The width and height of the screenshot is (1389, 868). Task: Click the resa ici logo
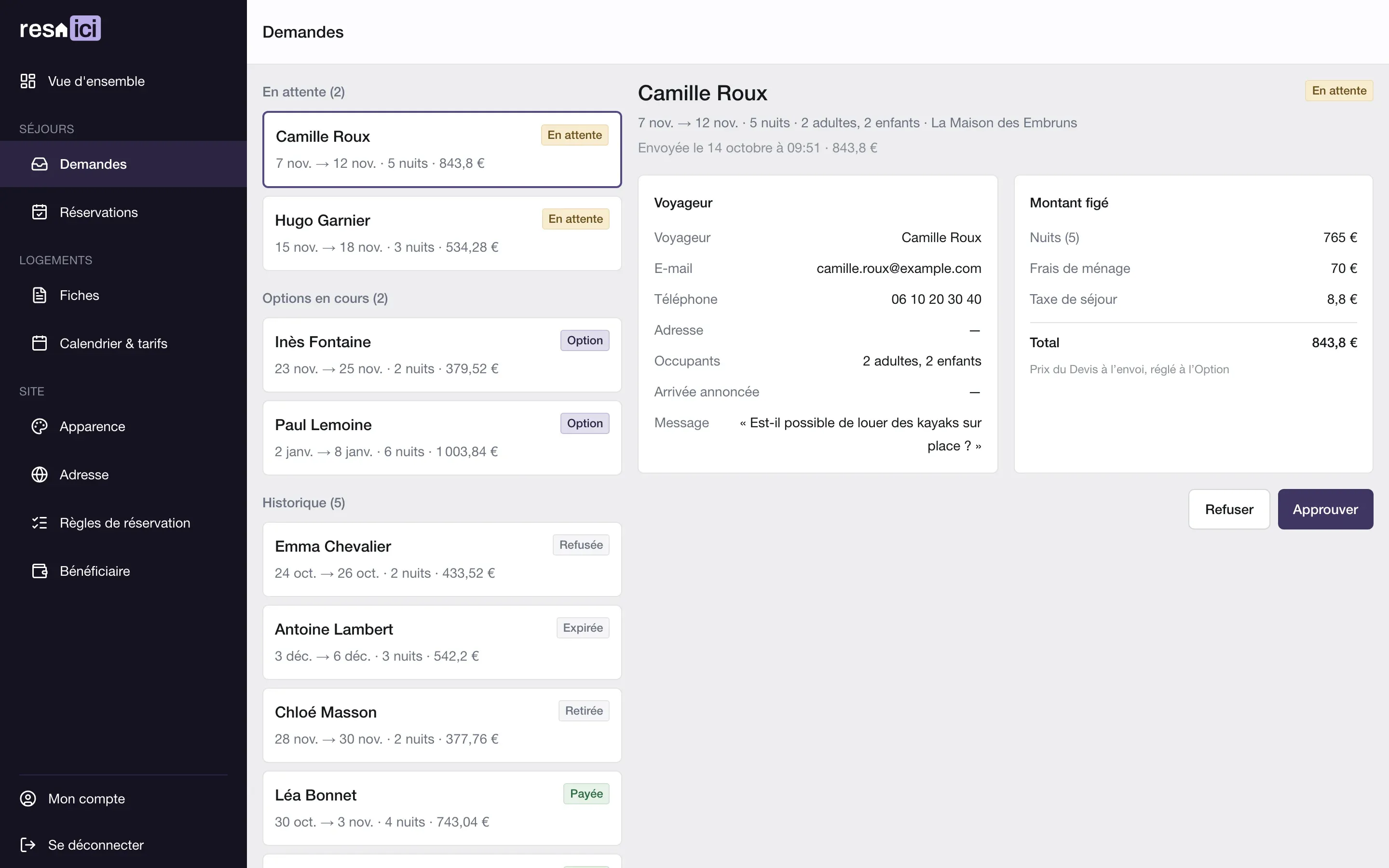pyautogui.click(x=60, y=28)
